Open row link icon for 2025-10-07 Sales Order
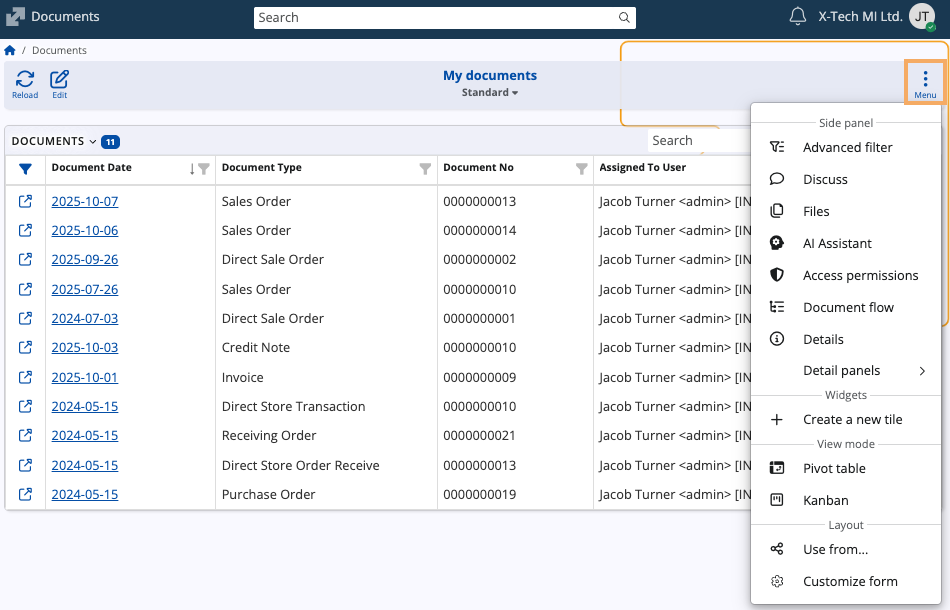This screenshot has height=610, width=950. [x=26, y=201]
